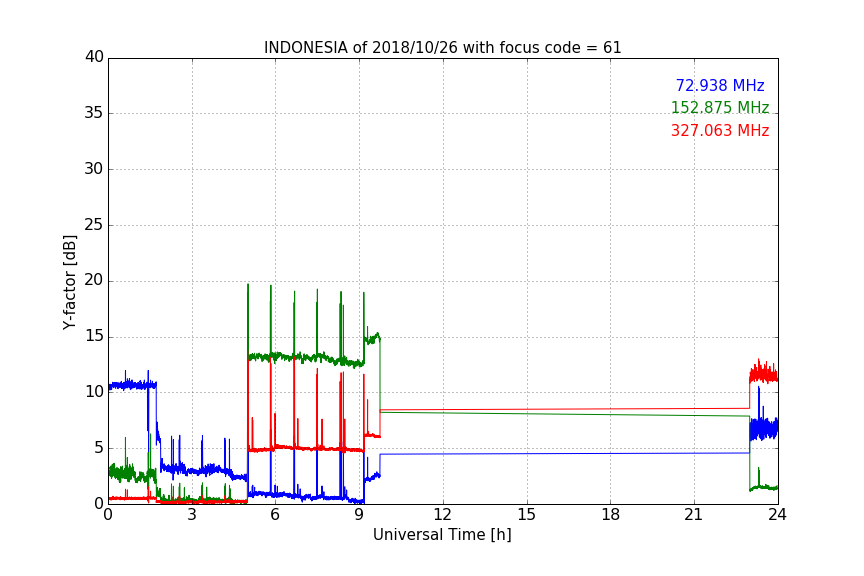Click the y-axis tick label 40
864x576 pixels.
point(94,57)
